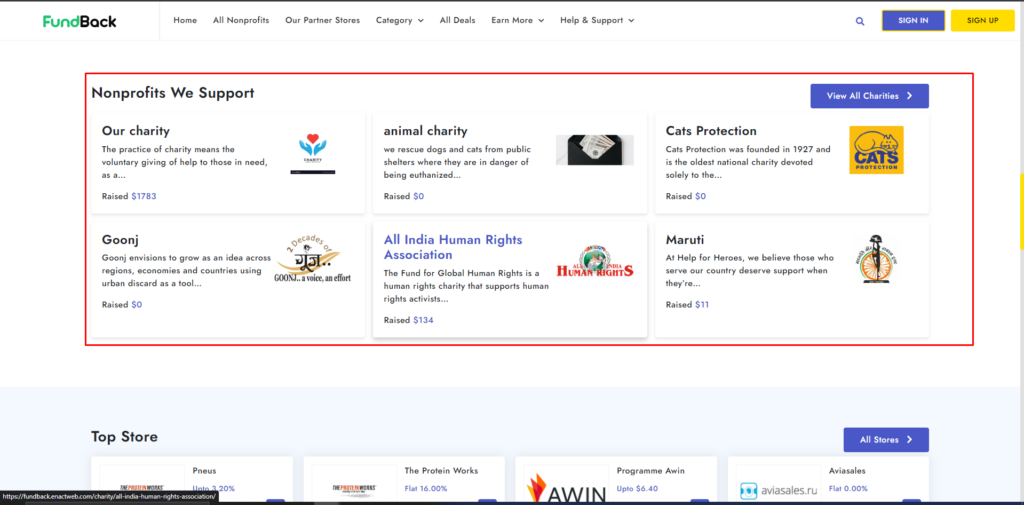Open the Maruti charity emblem
Screen dimensions: 1024x505
(876, 259)
